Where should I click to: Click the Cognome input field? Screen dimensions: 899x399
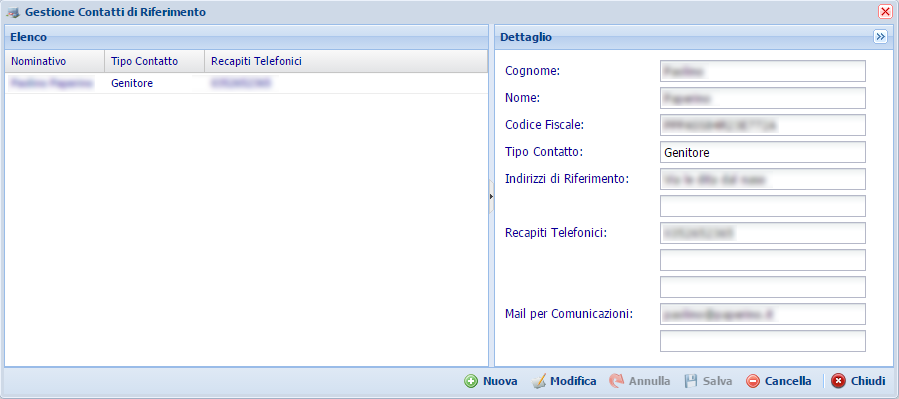tap(763, 71)
